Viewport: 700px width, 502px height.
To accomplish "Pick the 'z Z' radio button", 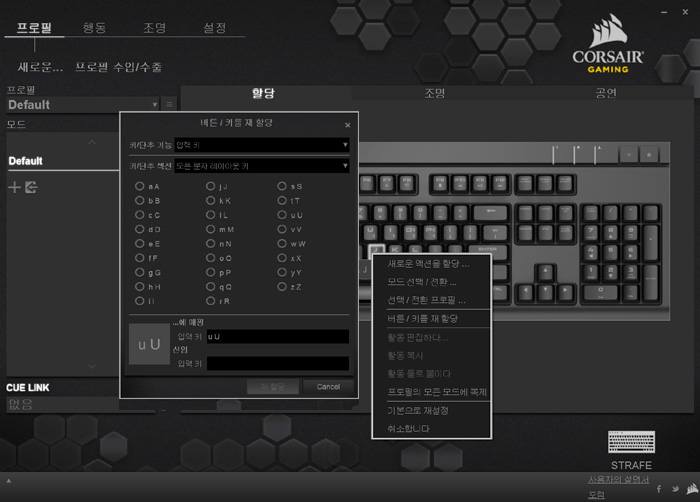I will (282, 287).
